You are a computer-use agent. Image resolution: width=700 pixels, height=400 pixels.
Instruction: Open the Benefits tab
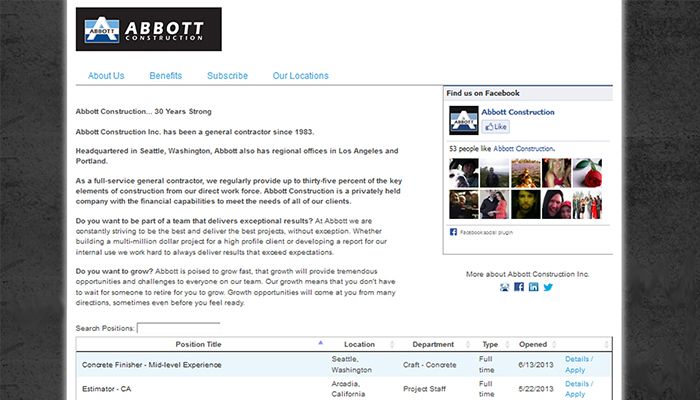(166, 76)
